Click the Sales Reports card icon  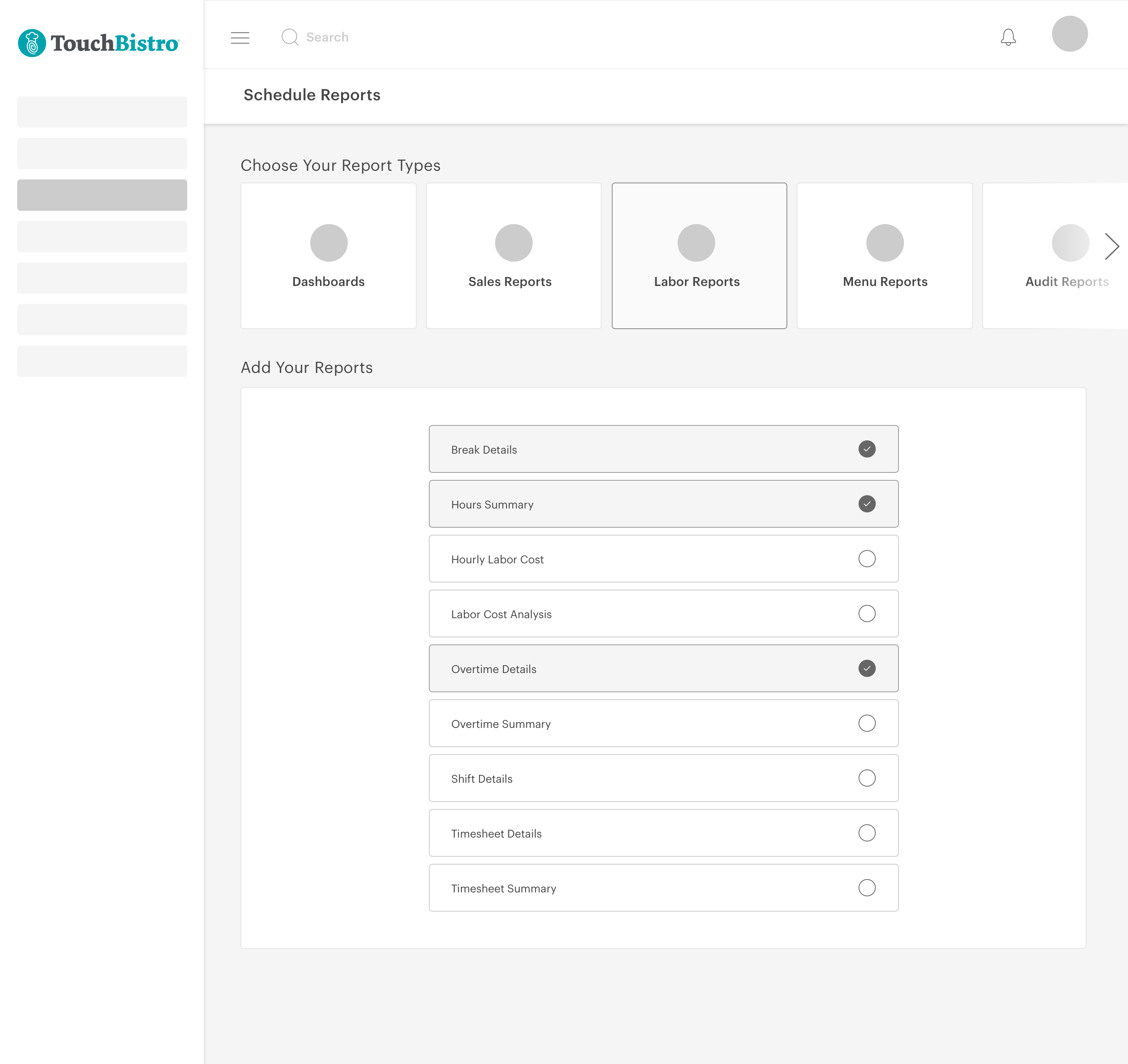click(x=513, y=243)
